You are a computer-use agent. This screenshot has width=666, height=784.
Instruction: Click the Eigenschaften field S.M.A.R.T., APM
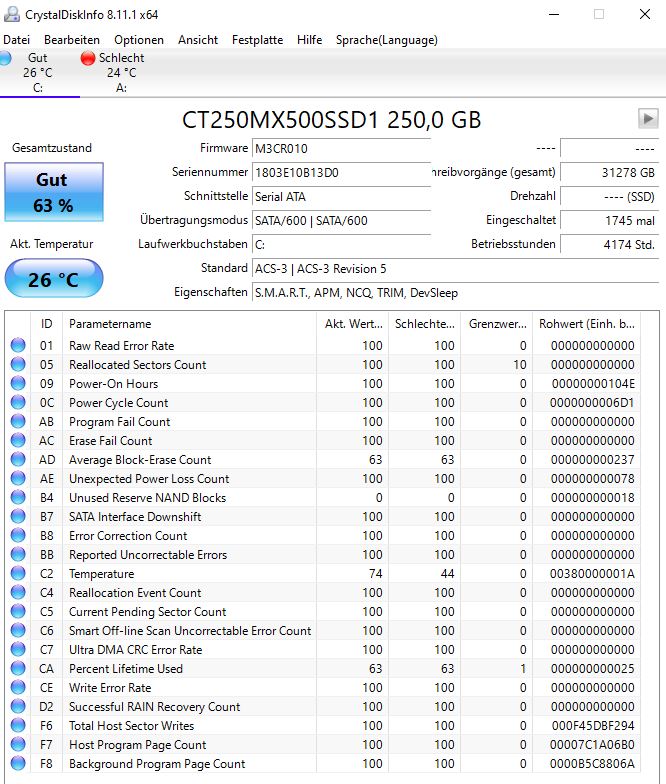(x=456, y=292)
